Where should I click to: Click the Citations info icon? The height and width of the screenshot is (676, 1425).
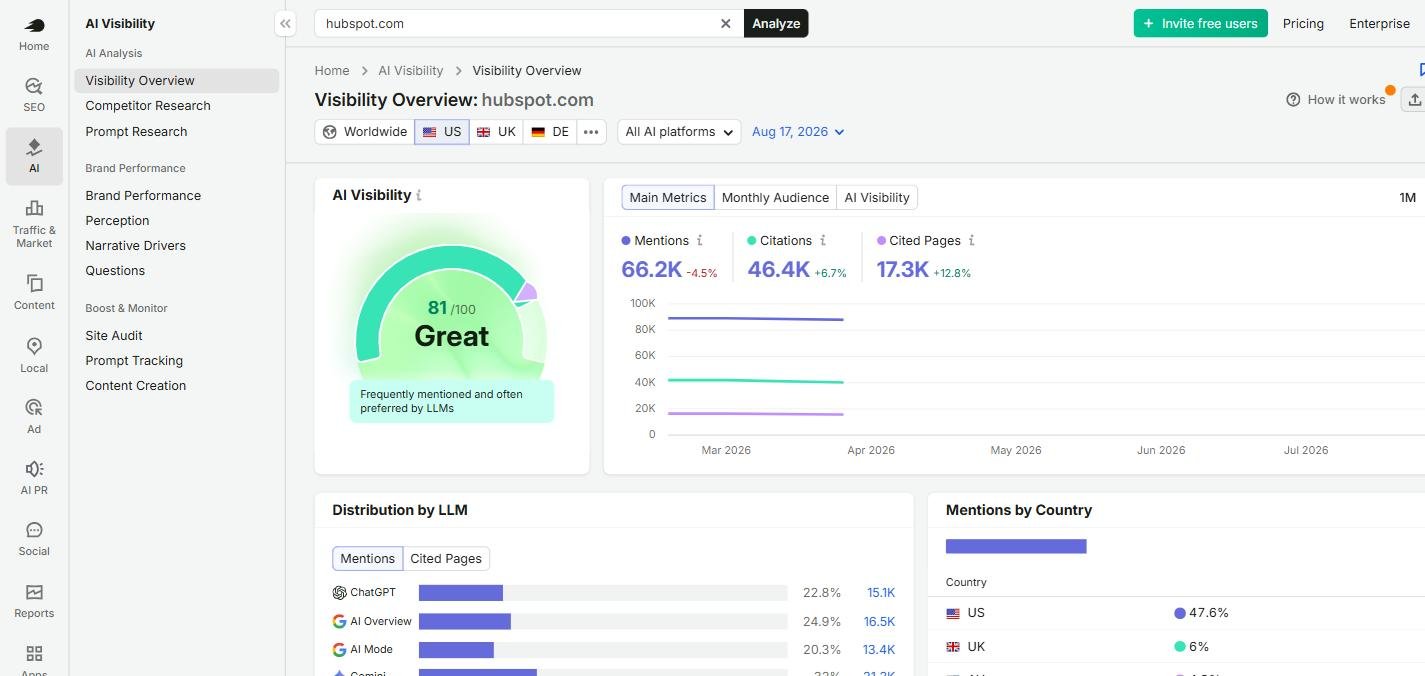(823, 240)
